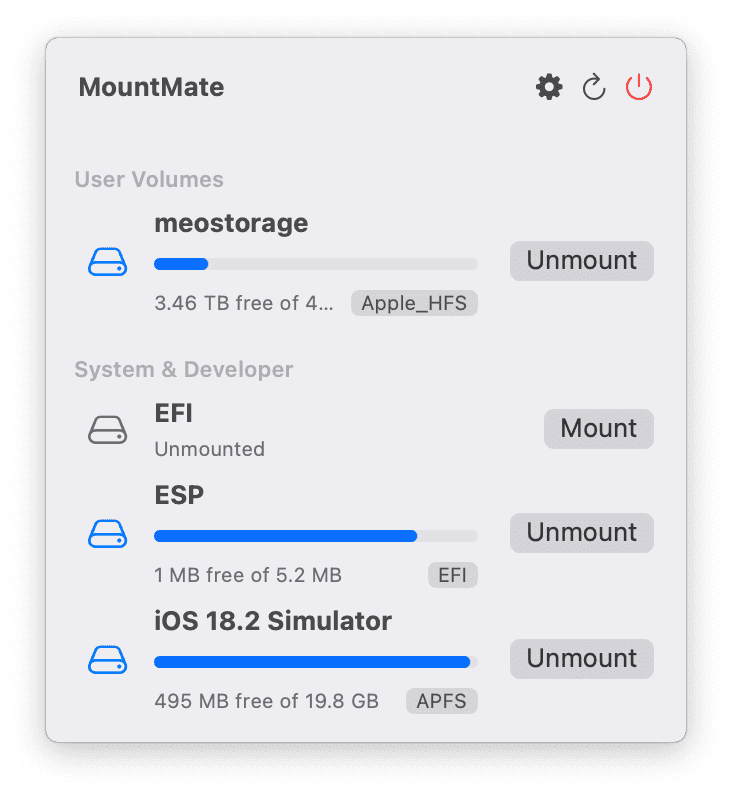The width and height of the screenshot is (732, 796).
Task: Click the EFI unmounted drive icon
Action: click(x=108, y=430)
